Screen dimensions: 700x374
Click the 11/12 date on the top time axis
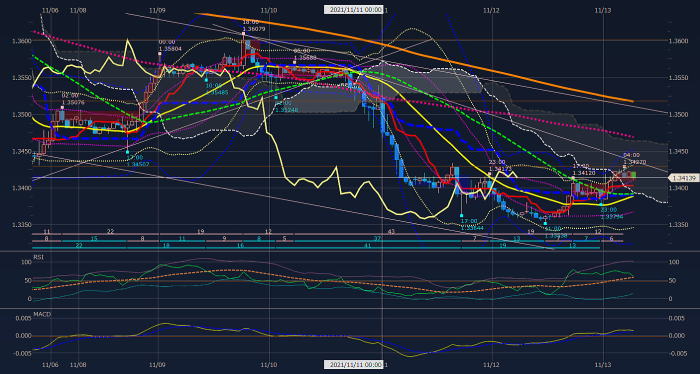tap(491, 9)
